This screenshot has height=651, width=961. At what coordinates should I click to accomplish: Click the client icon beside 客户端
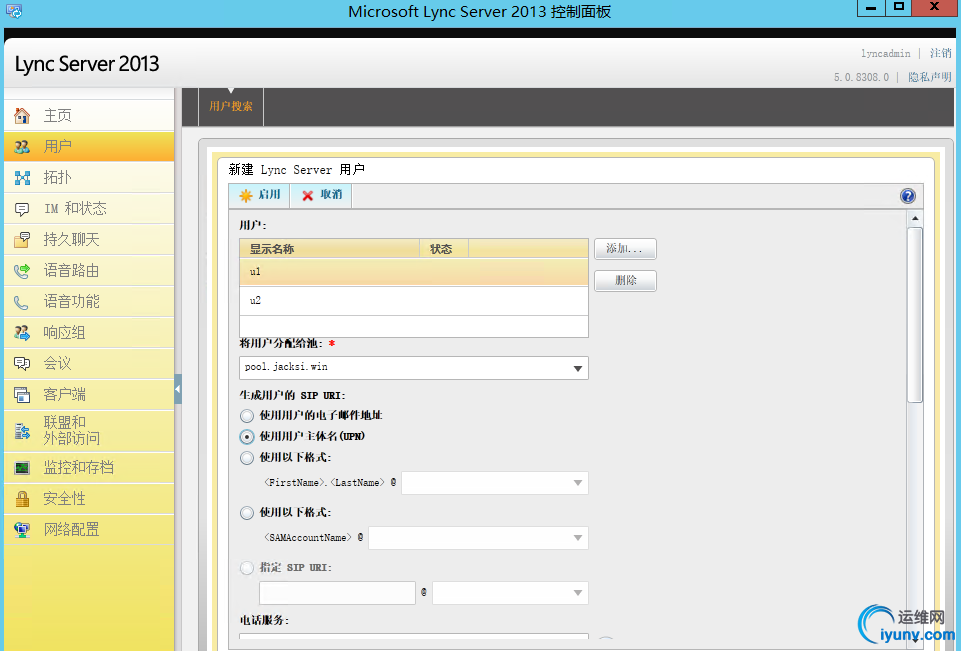tap(22, 395)
